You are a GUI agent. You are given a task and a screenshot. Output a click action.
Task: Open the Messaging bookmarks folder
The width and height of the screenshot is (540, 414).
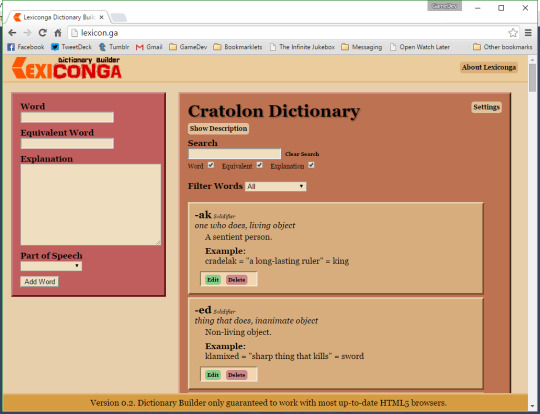[x=362, y=47]
